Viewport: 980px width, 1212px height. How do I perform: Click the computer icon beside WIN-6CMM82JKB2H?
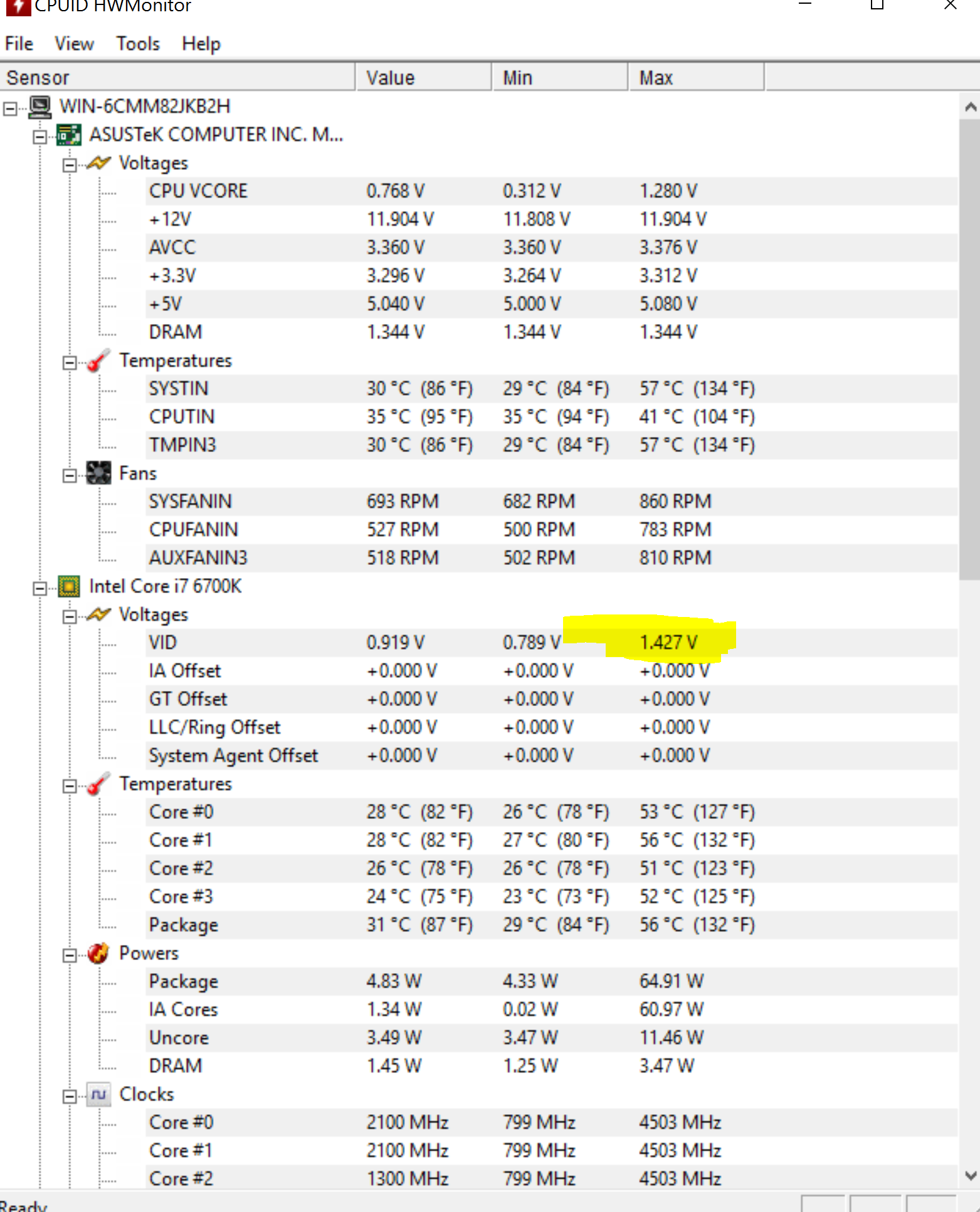(x=40, y=107)
